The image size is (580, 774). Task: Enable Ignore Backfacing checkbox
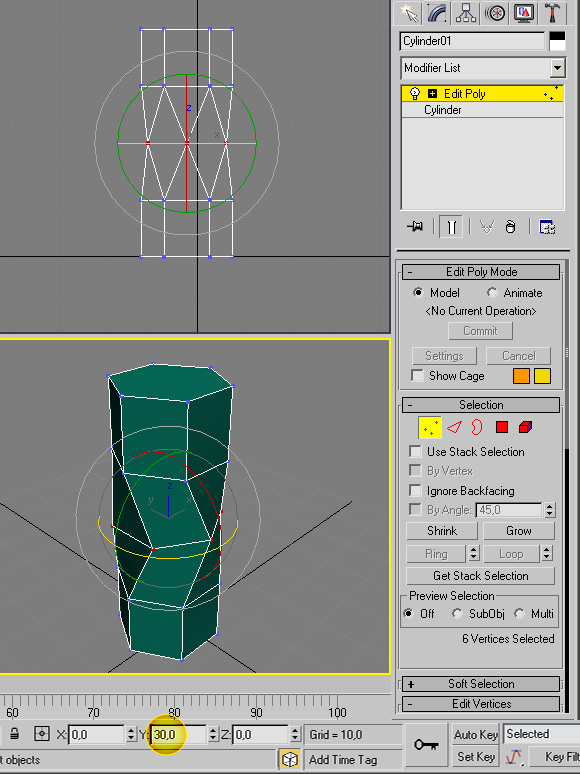(x=416, y=491)
